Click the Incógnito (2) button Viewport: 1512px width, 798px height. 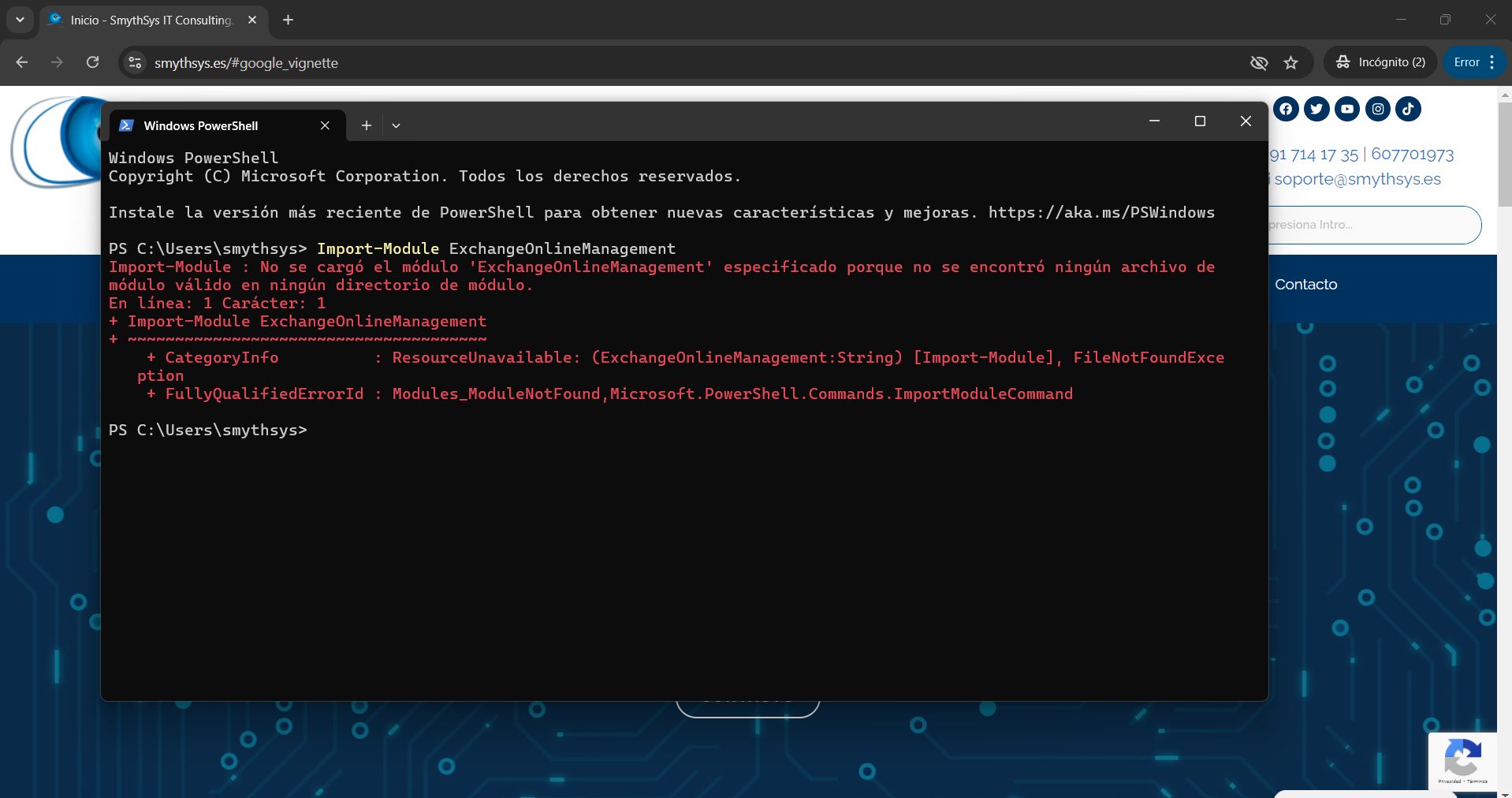click(x=1380, y=62)
